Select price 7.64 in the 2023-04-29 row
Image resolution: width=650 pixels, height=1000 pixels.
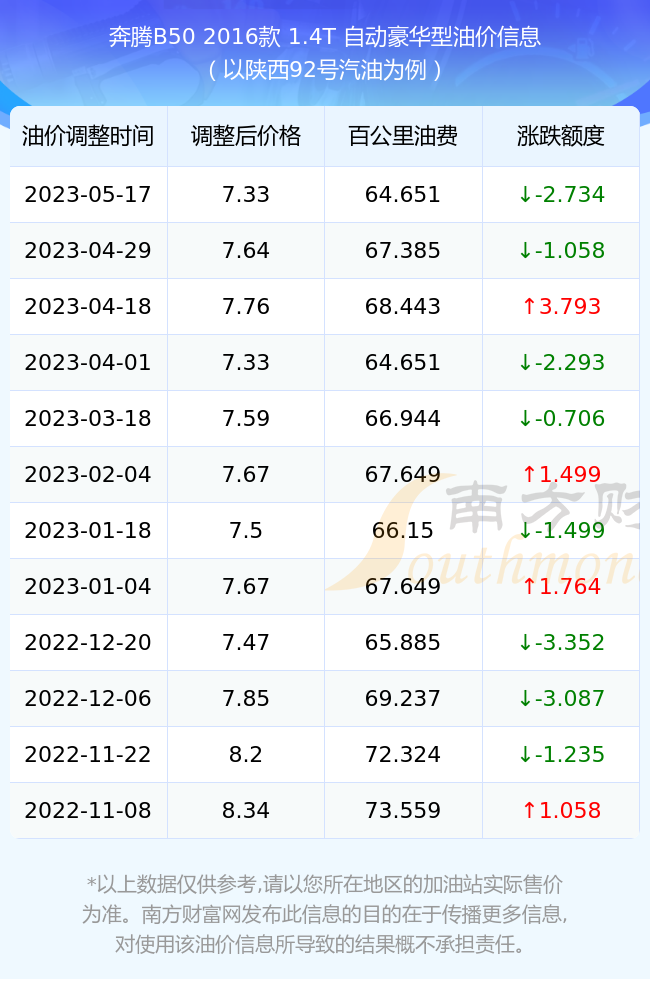click(x=246, y=251)
